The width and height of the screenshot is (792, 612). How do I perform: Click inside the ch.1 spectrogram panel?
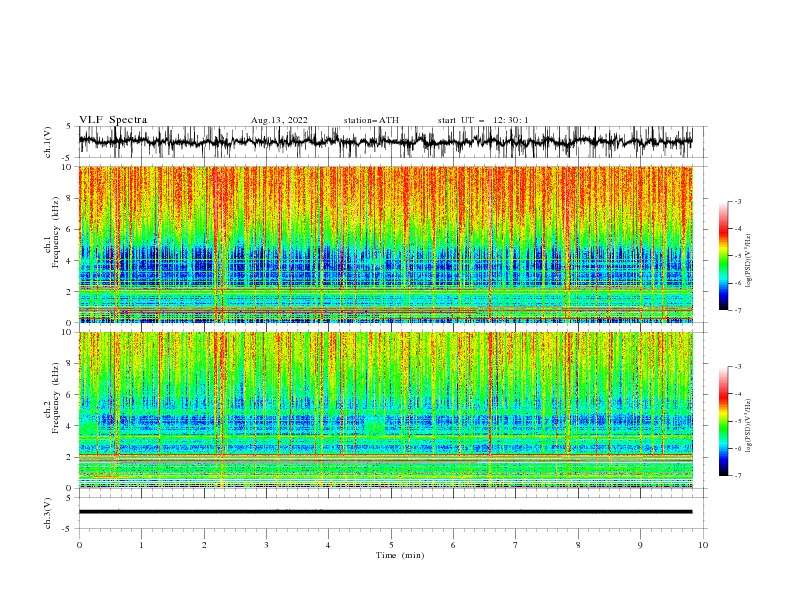click(385, 244)
